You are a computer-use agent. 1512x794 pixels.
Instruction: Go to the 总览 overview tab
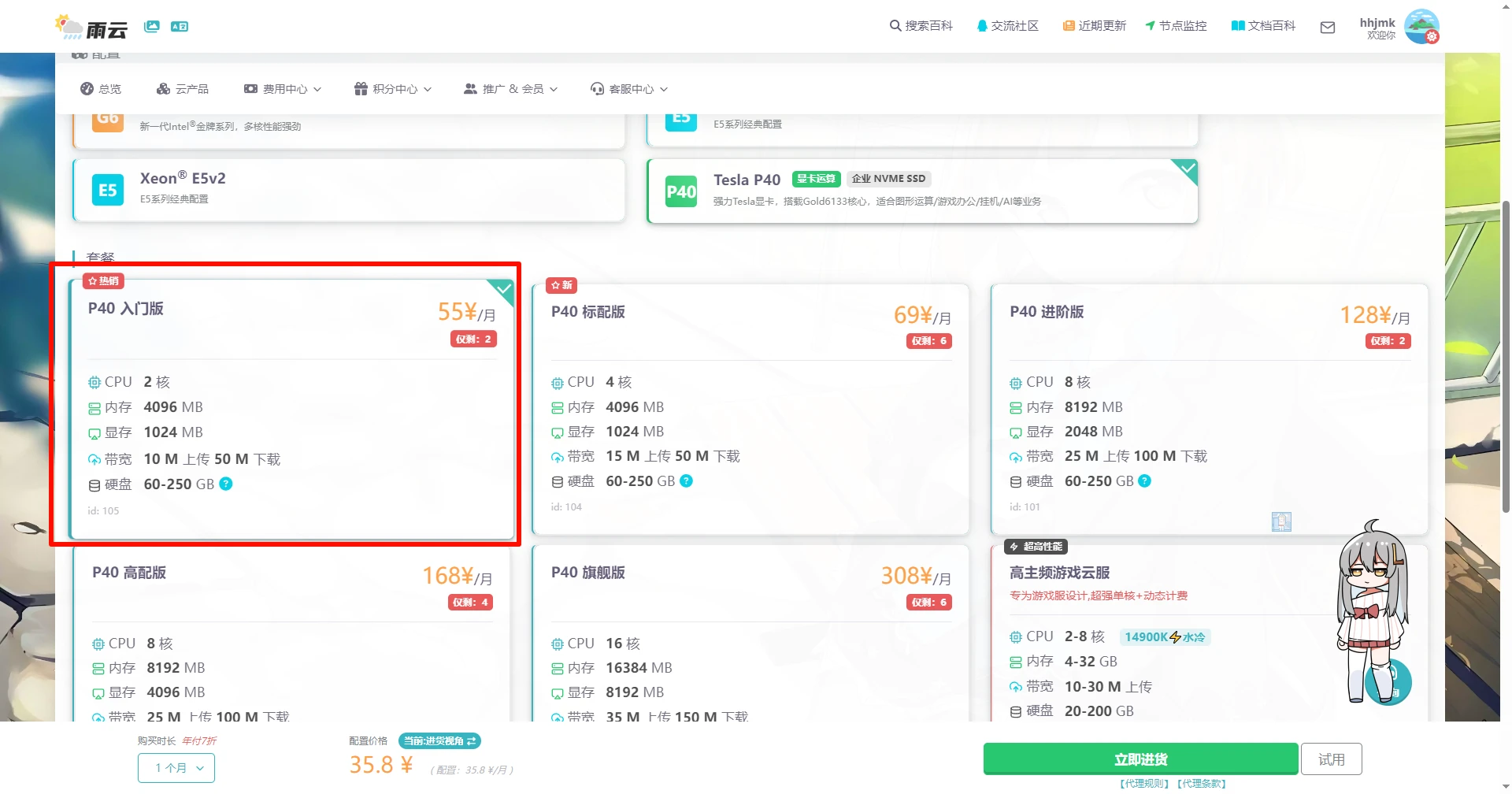tap(101, 89)
